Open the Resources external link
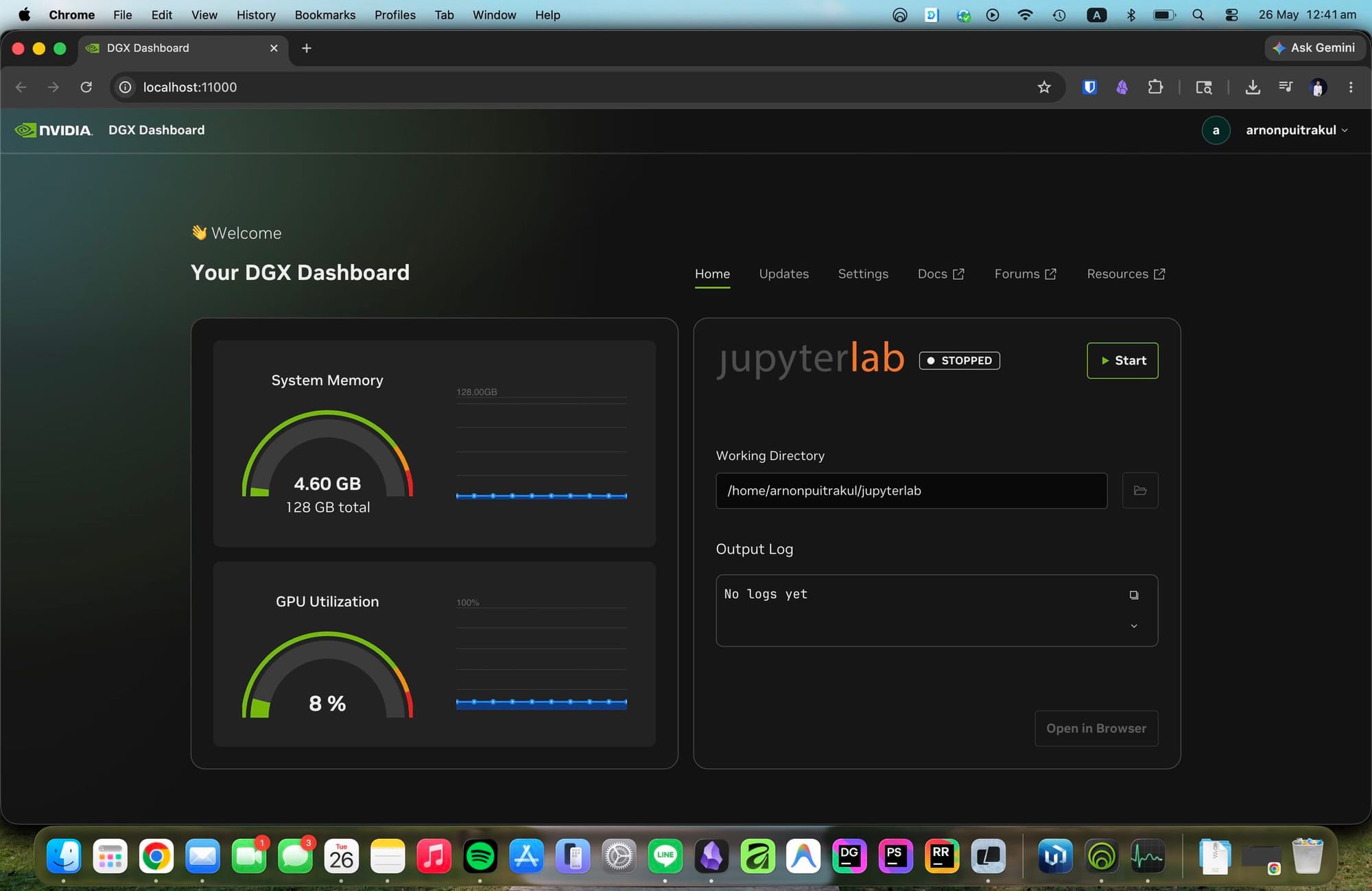 click(x=1126, y=274)
